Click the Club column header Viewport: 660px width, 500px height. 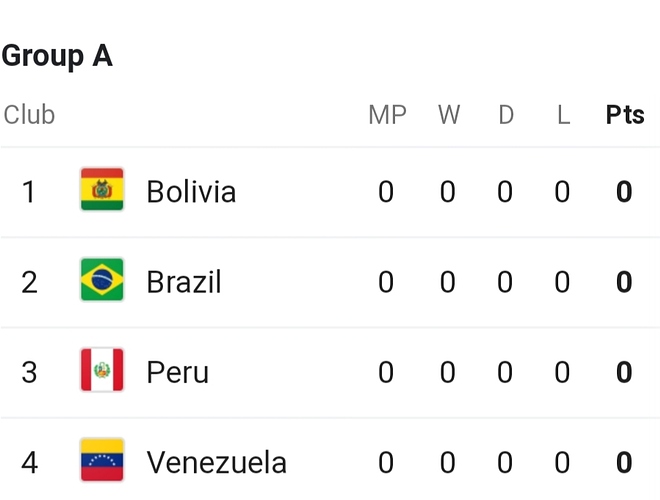[x=29, y=114]
